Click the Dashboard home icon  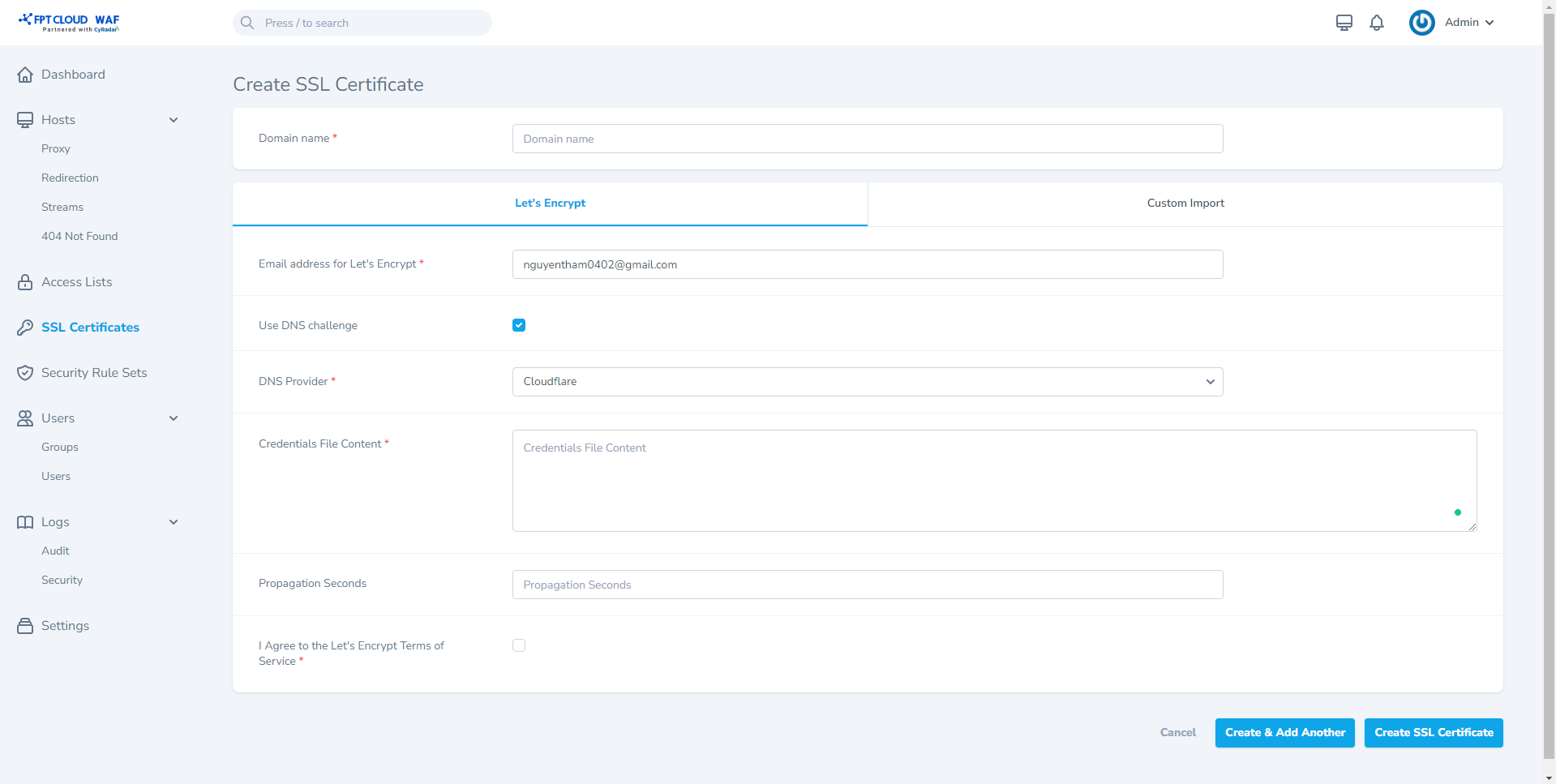[25, 75]
